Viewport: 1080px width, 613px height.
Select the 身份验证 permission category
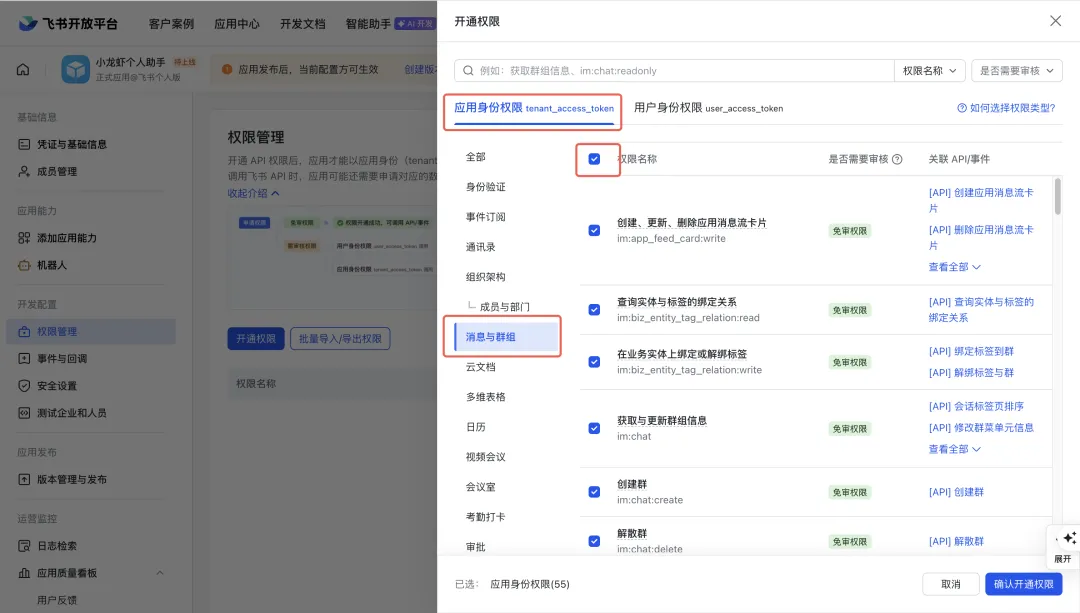(486, 187)
